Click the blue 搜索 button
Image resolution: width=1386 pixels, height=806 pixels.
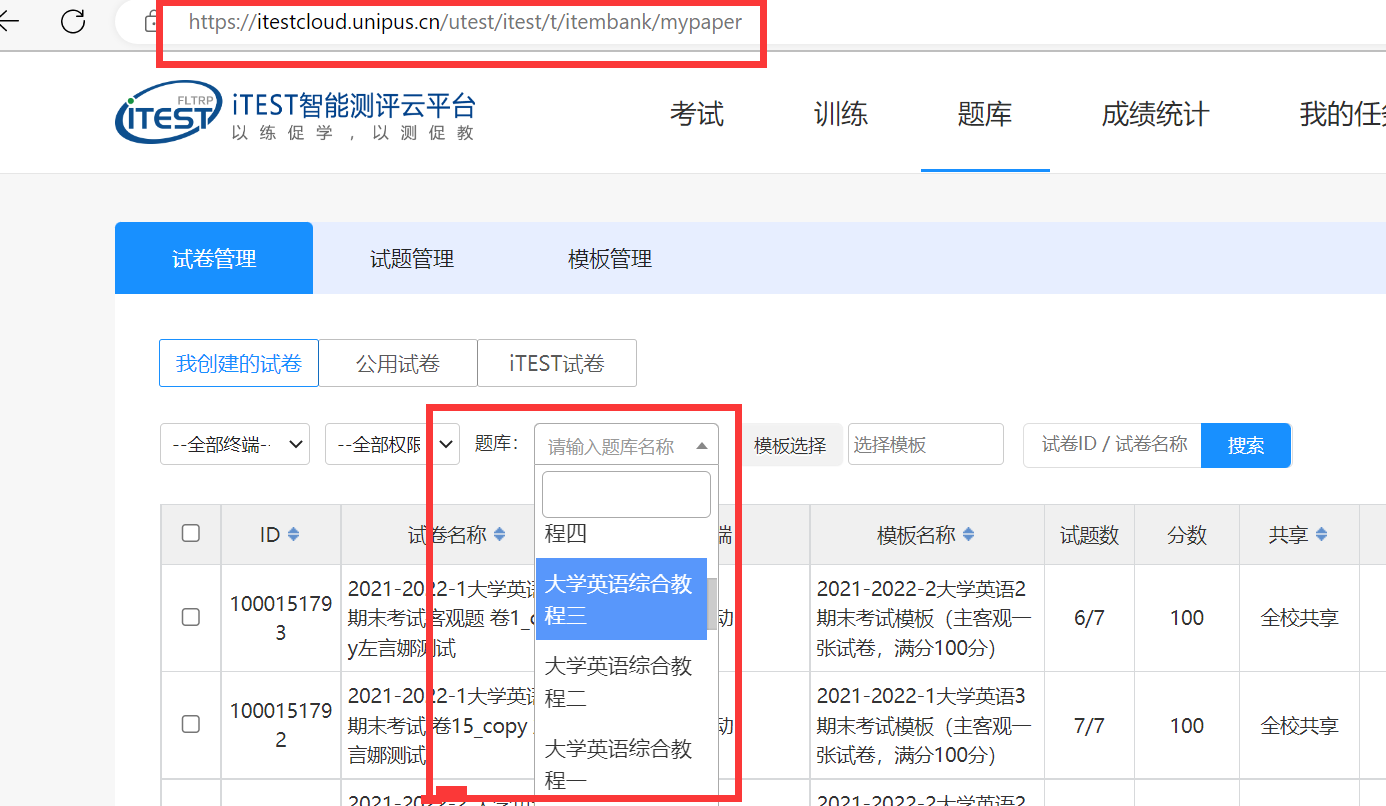[1245, 446]
